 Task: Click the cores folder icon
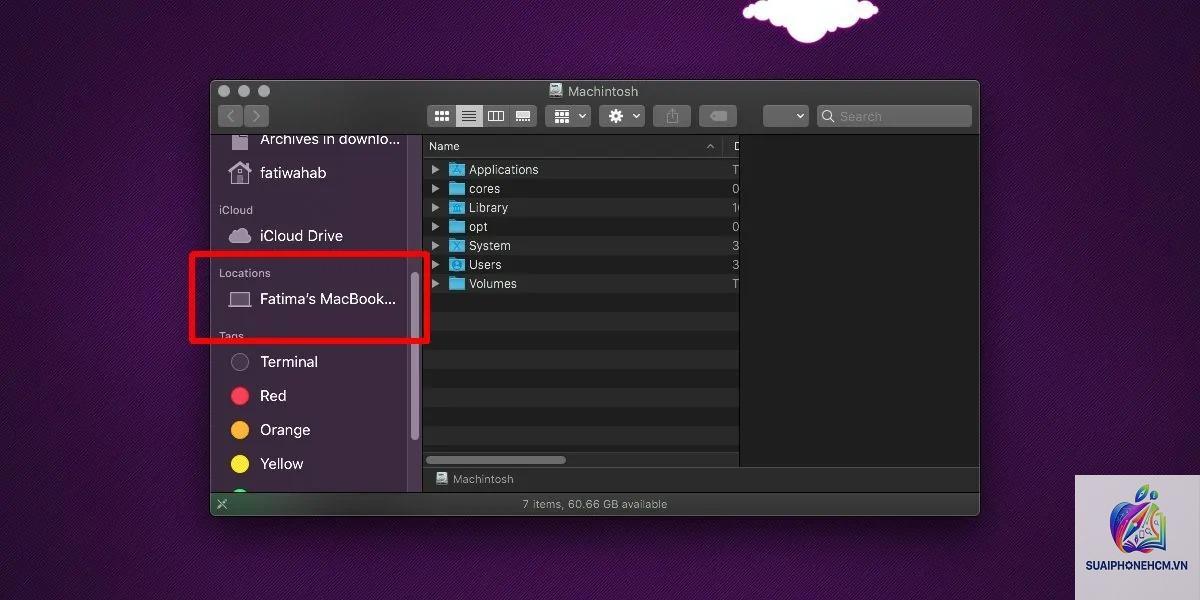pos(457,189)
